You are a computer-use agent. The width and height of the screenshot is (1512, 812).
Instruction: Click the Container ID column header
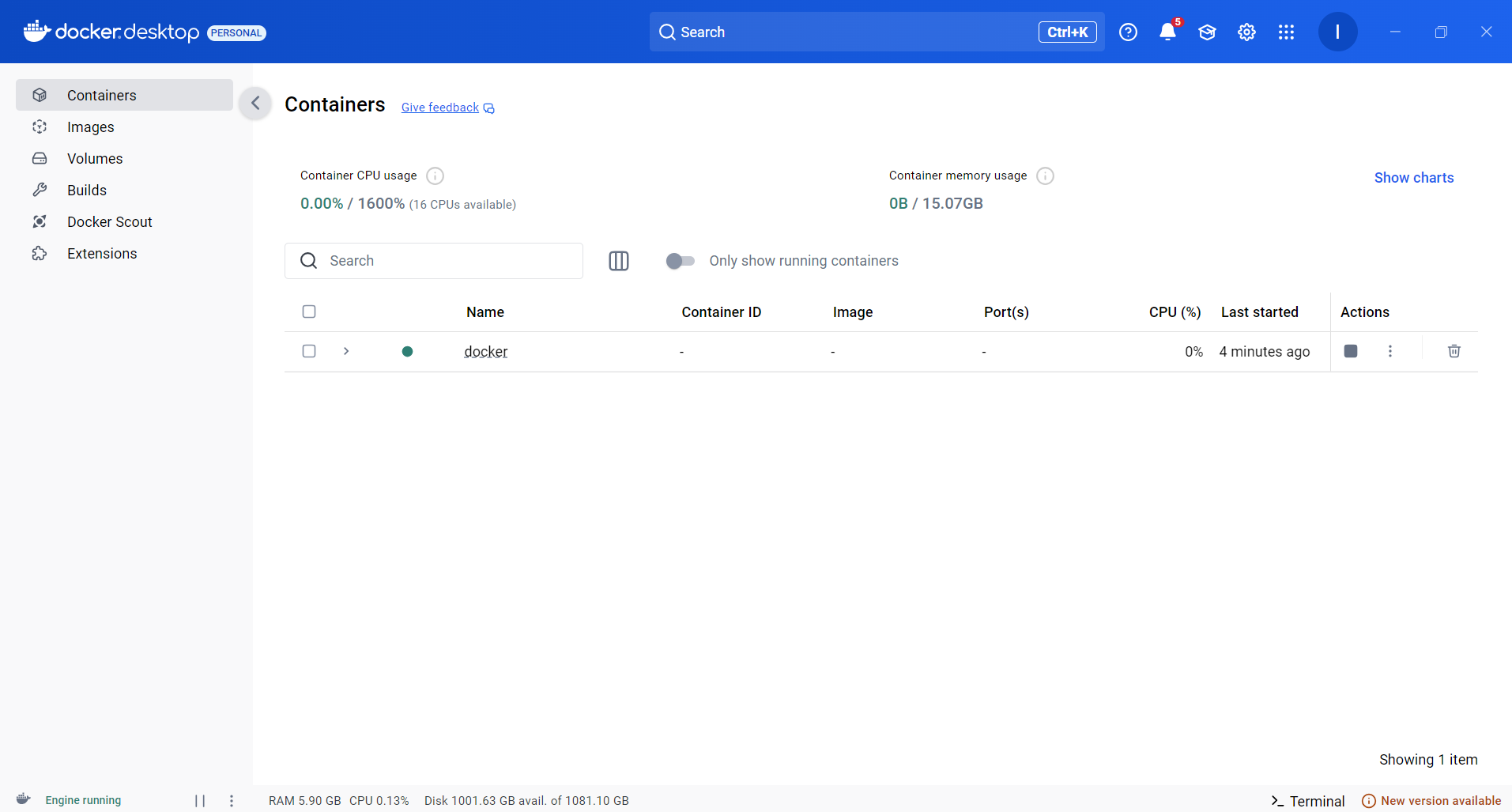coord(722,312)
